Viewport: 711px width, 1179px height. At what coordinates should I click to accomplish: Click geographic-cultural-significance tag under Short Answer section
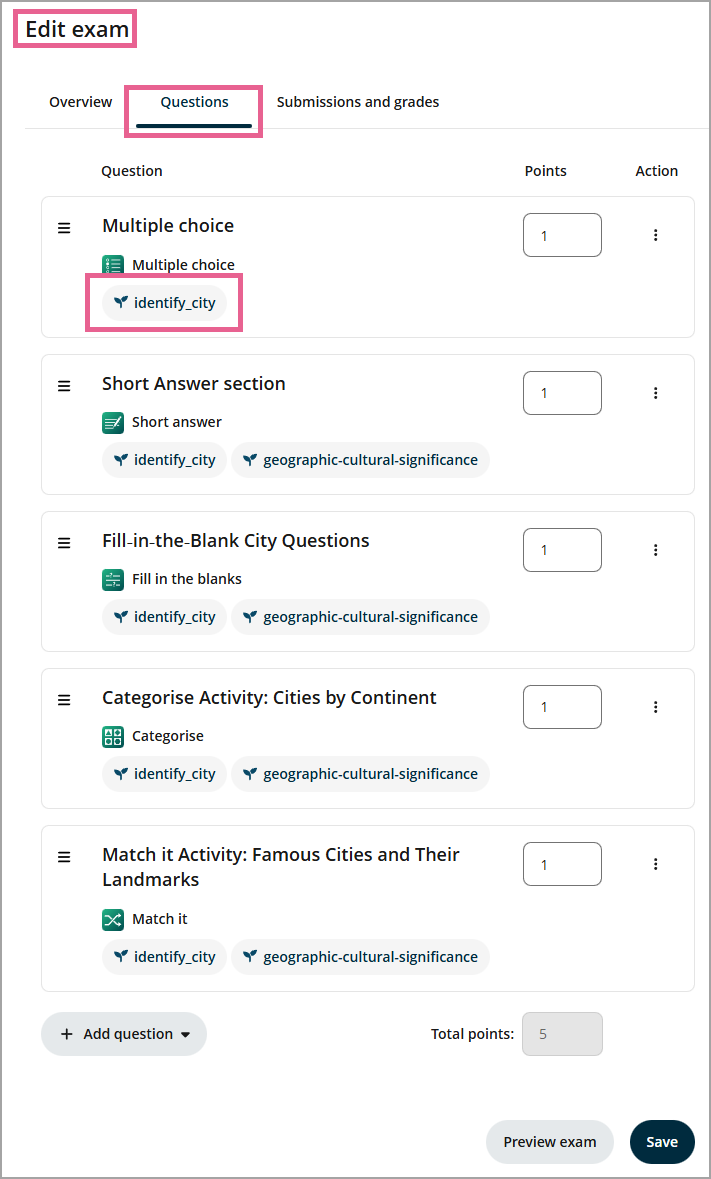pyautogui.click(x=360, y=461)
